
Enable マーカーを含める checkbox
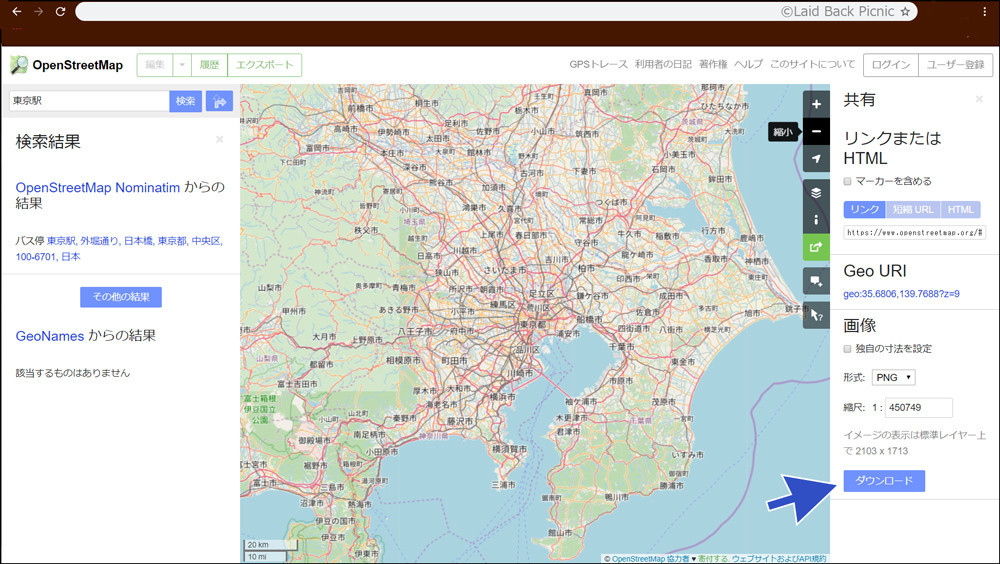(848, 181)
